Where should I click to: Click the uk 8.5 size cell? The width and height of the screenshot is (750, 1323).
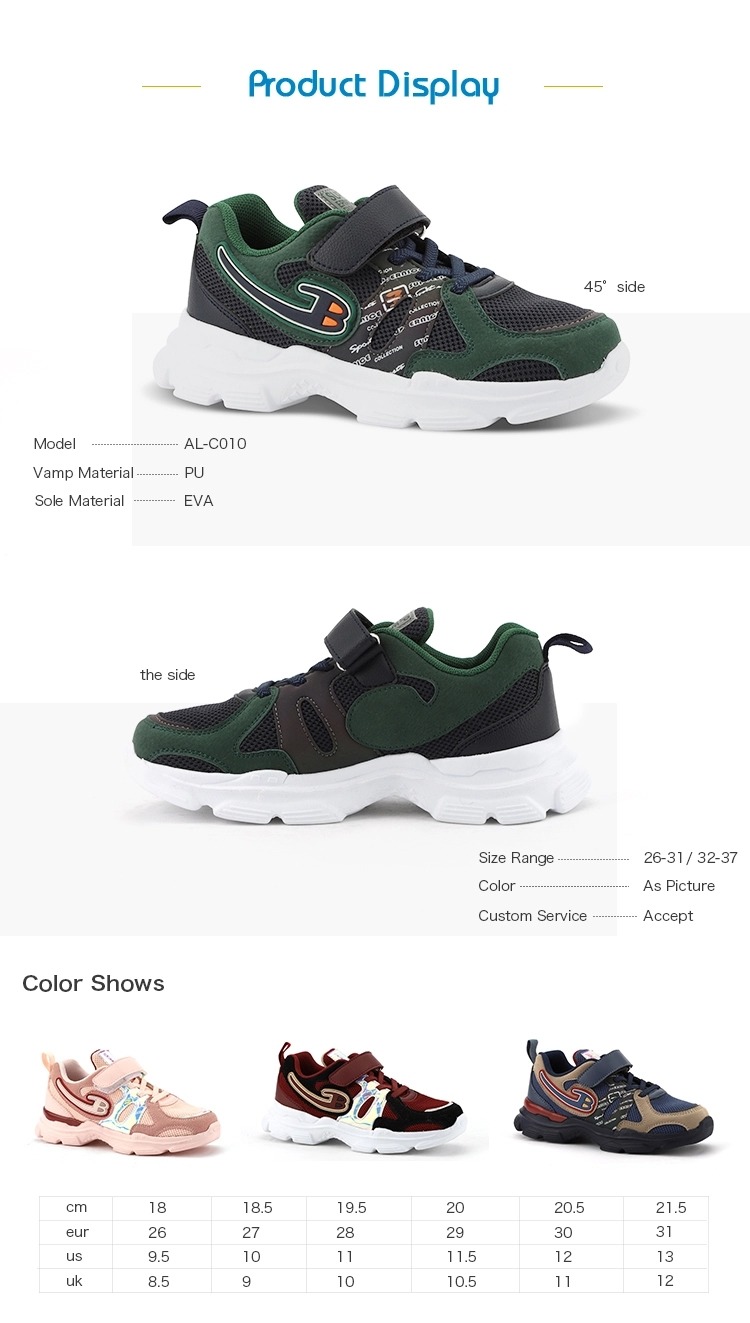(x=161, y=1281)
